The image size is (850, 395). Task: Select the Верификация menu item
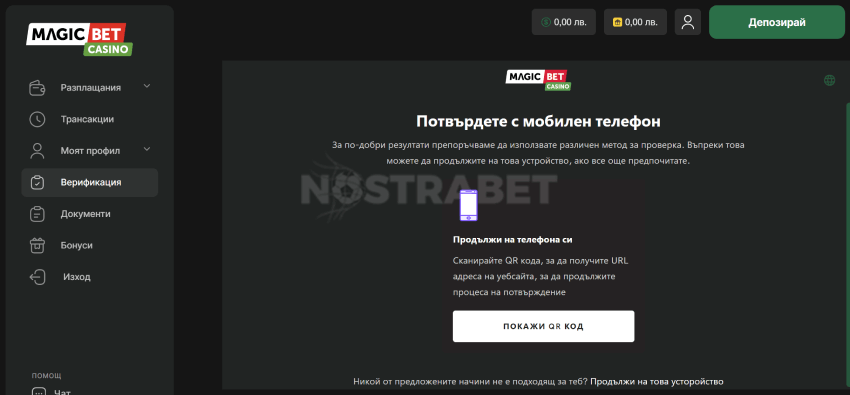point(90,183)
